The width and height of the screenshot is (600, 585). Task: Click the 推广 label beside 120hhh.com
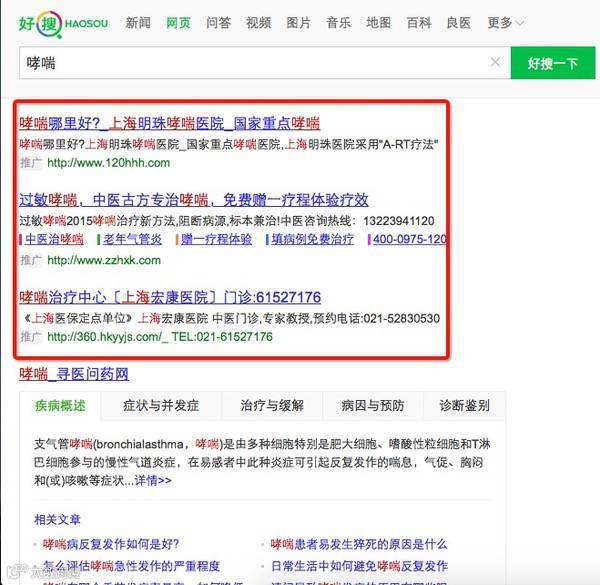tap(31, 163)
